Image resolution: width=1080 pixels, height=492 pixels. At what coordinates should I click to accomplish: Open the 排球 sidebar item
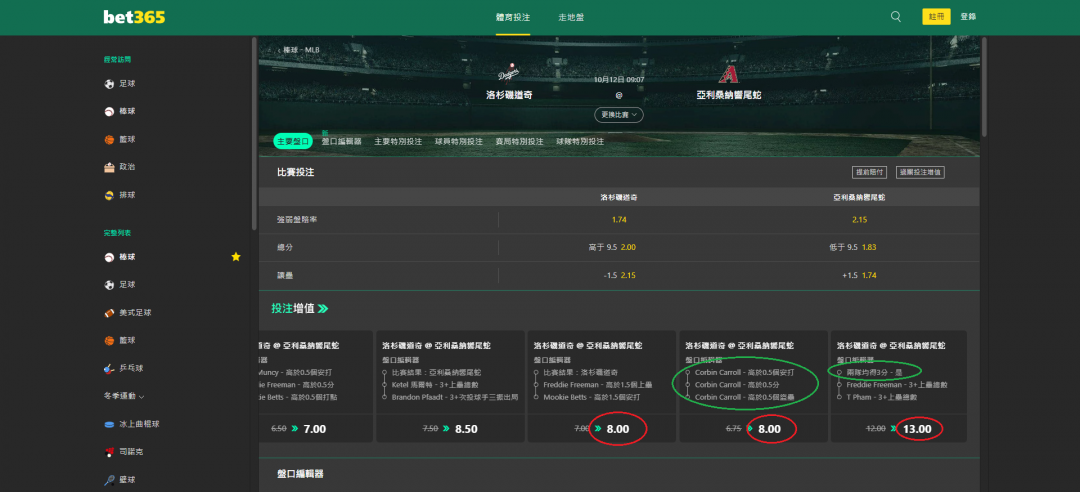127,195
